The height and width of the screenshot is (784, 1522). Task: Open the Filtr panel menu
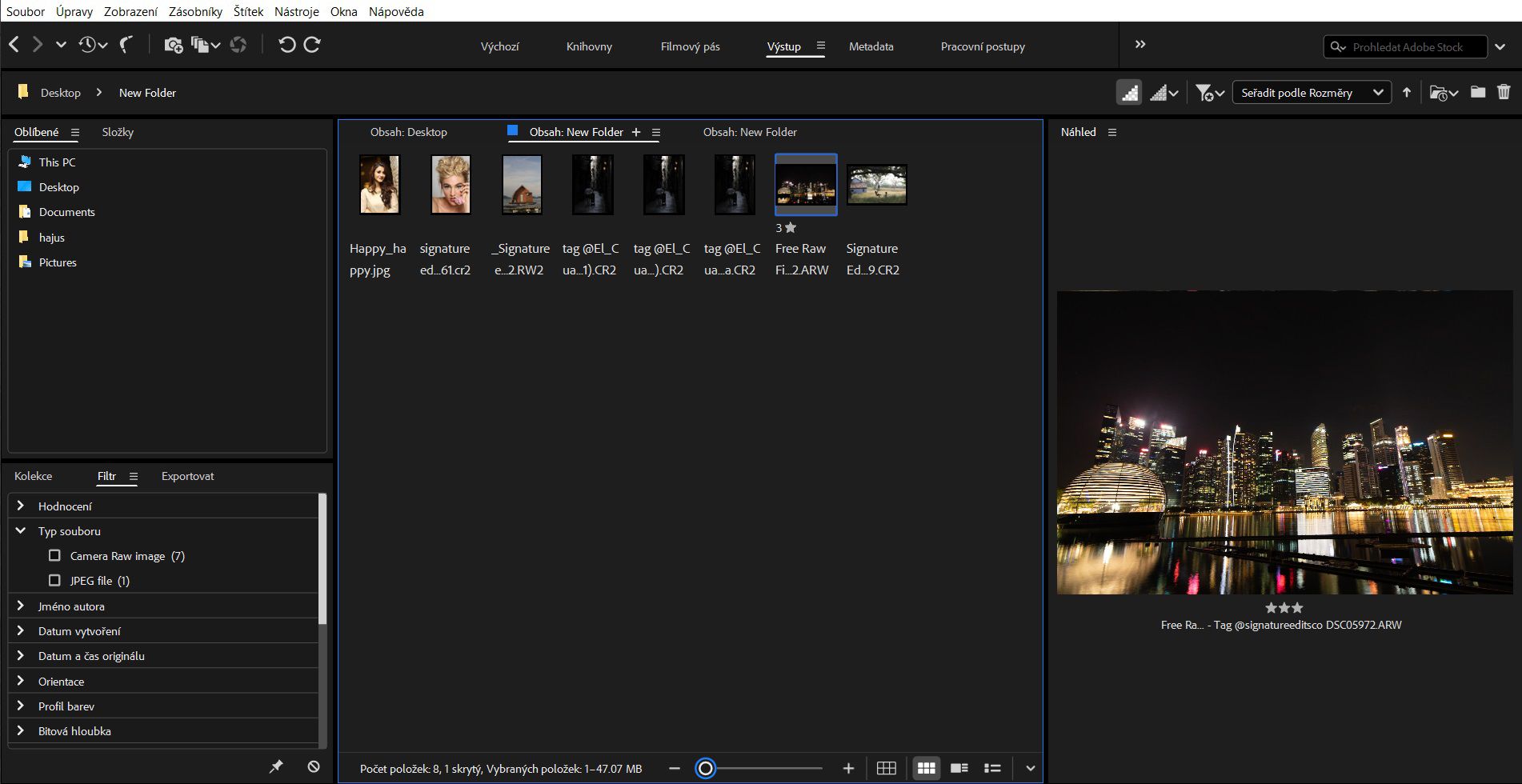point(134,476)
